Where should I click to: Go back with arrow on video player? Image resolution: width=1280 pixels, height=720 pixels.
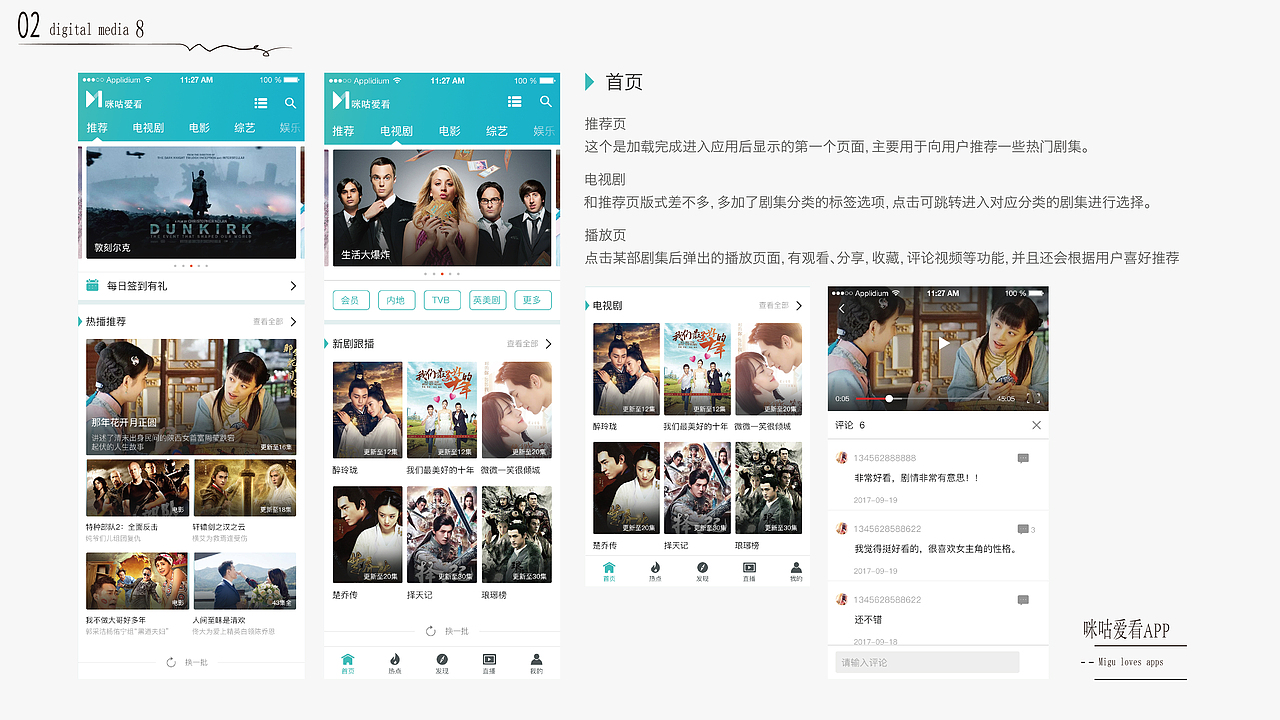[x=842, y=309]
